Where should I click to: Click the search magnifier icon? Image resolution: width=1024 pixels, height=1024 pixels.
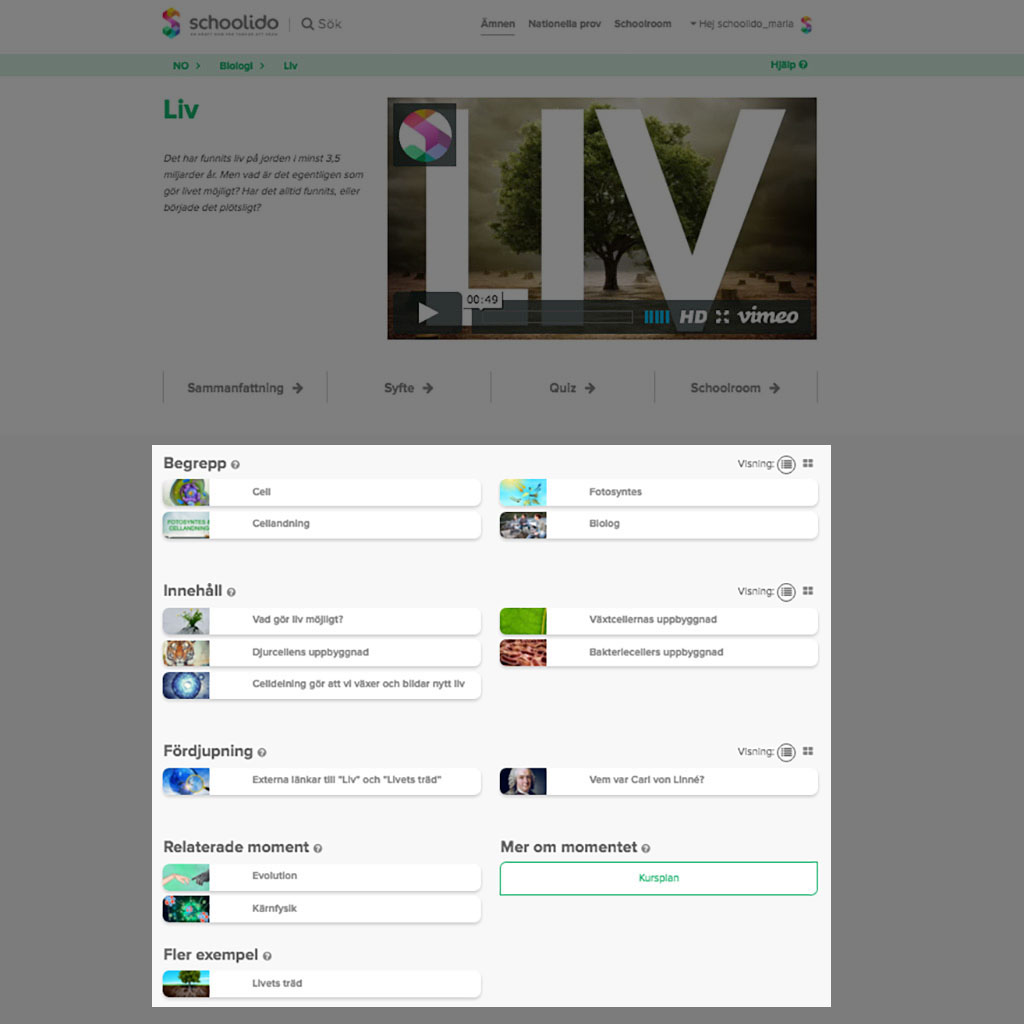click(307, 24)
